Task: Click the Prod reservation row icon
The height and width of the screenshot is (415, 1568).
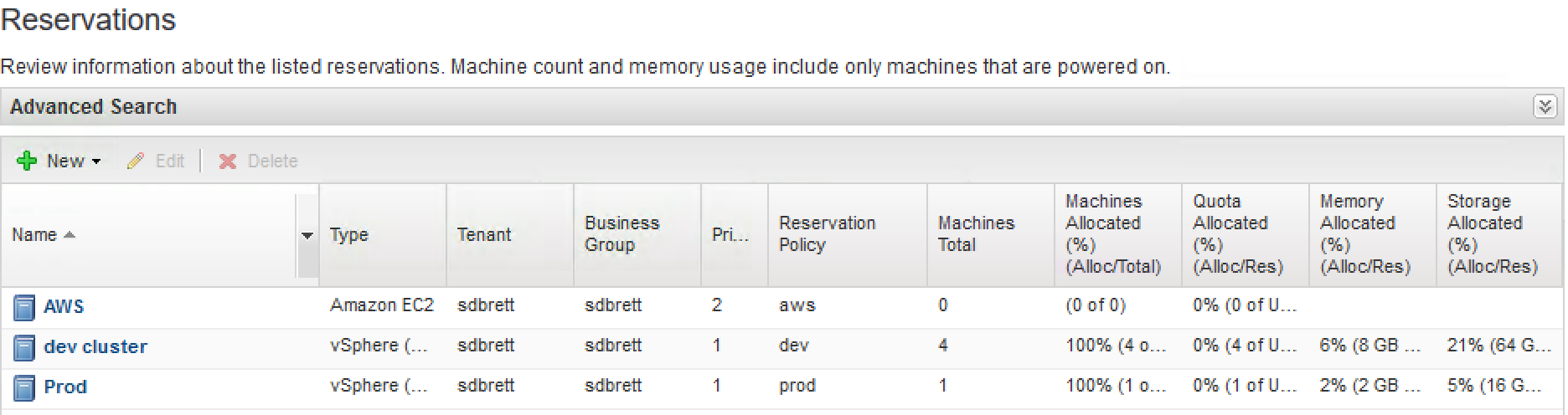Action: [x=24, y=387]
